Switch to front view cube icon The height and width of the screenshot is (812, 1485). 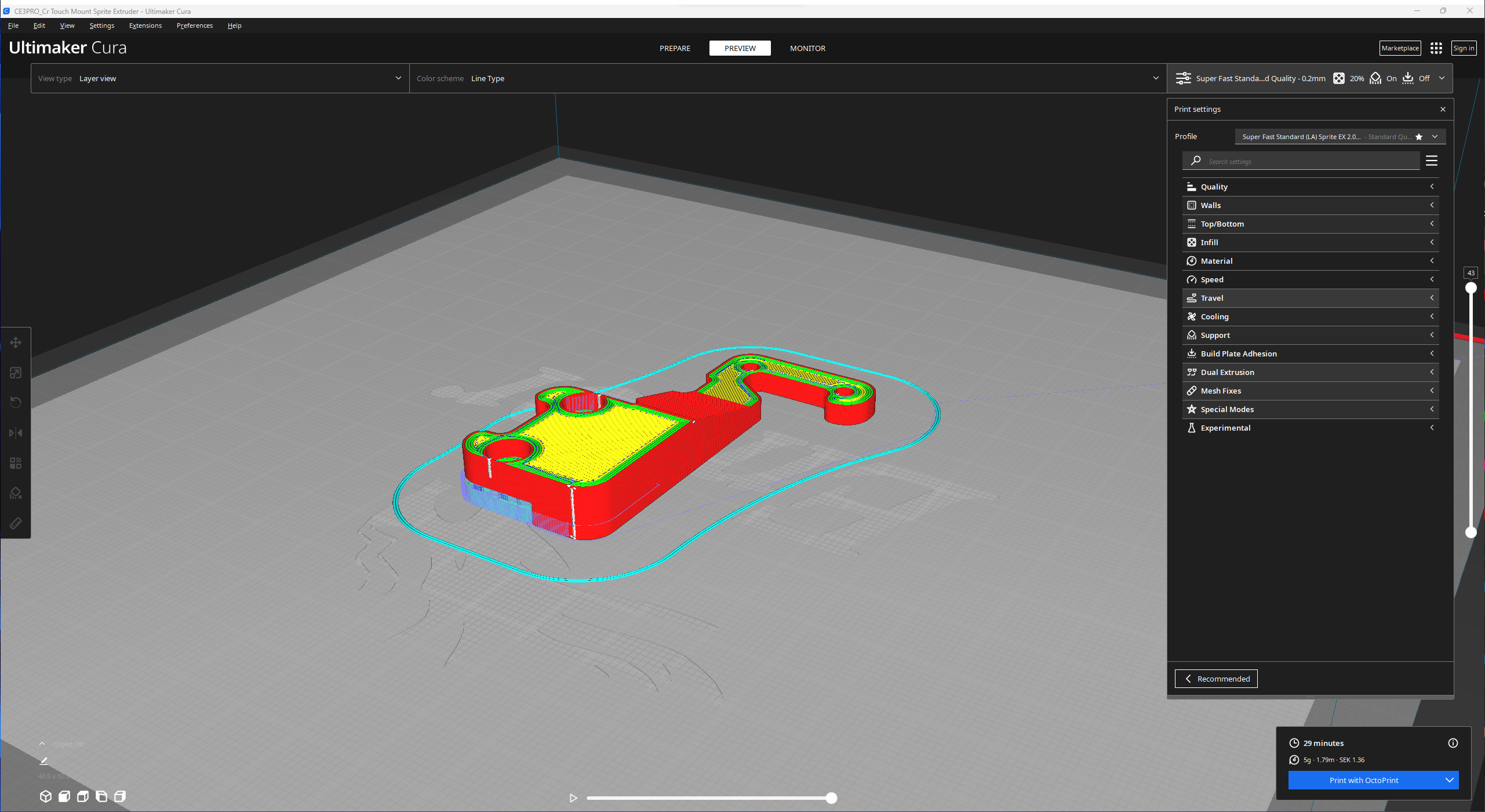(64, 796)
